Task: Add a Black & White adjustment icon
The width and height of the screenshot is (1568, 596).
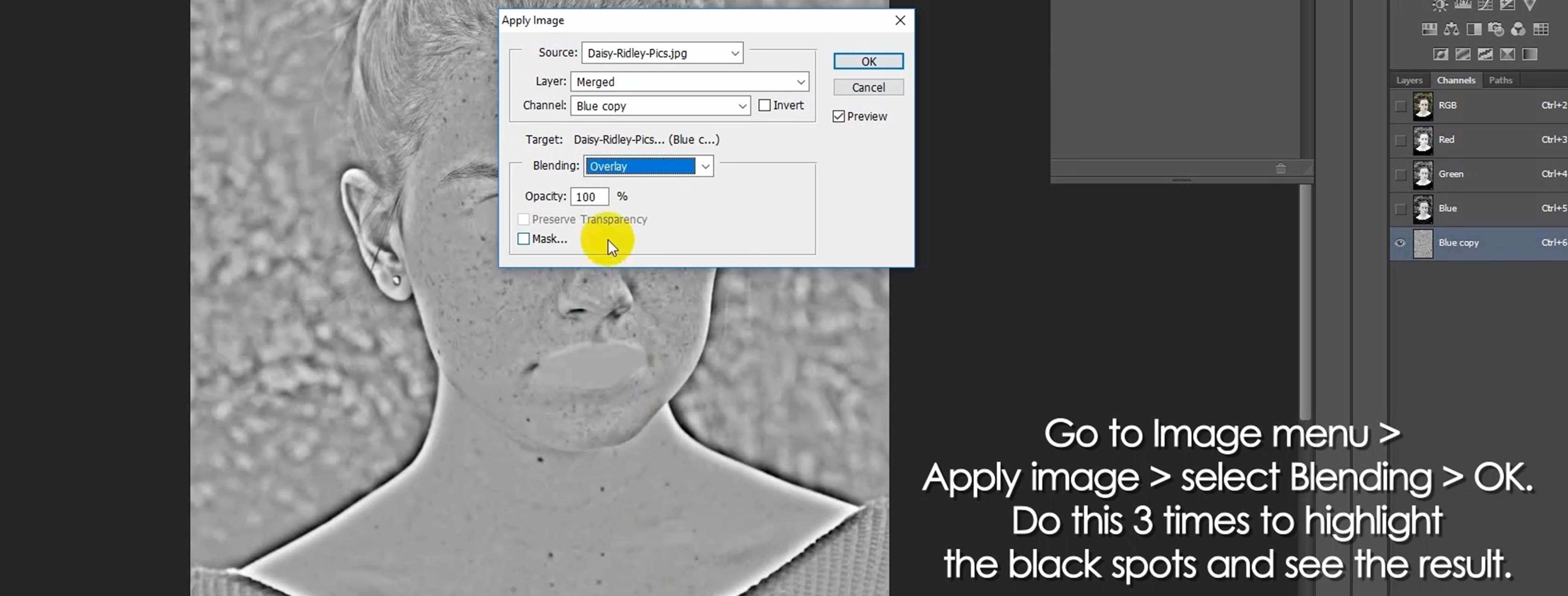Action: 1474,29
